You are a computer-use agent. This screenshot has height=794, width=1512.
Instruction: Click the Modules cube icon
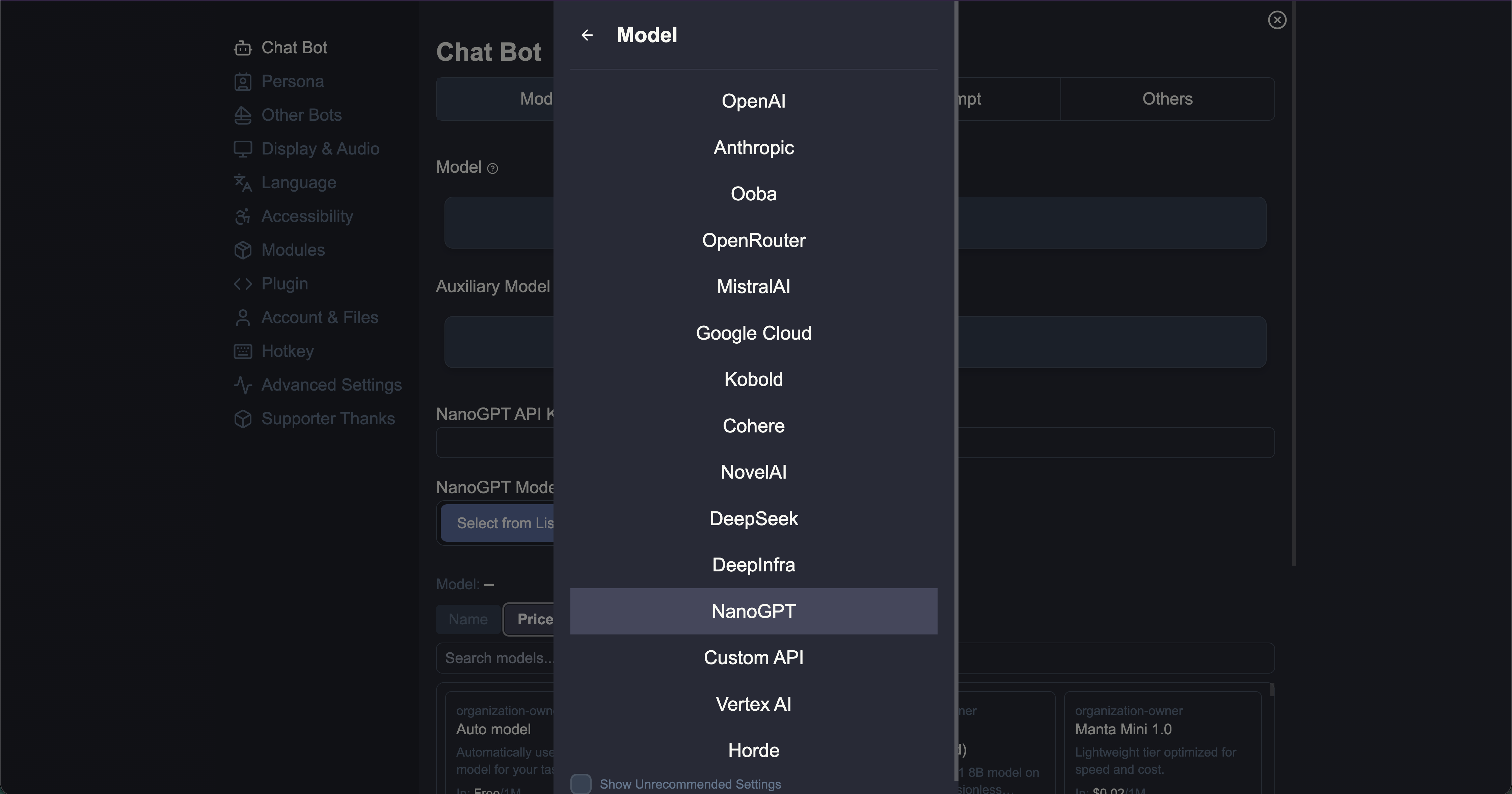coord(243,250)
